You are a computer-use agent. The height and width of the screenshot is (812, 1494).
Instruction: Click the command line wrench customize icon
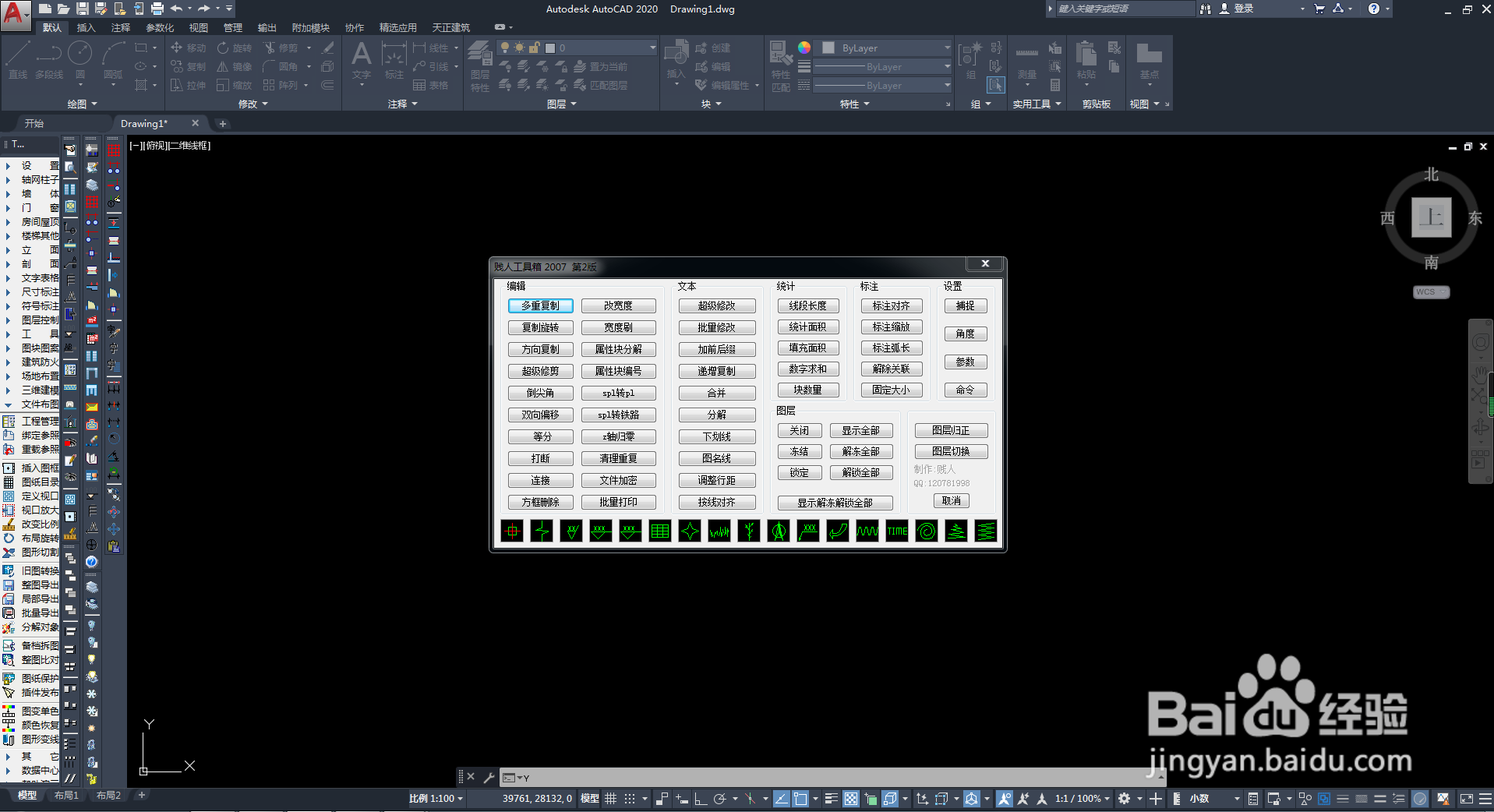click(489, 777)
